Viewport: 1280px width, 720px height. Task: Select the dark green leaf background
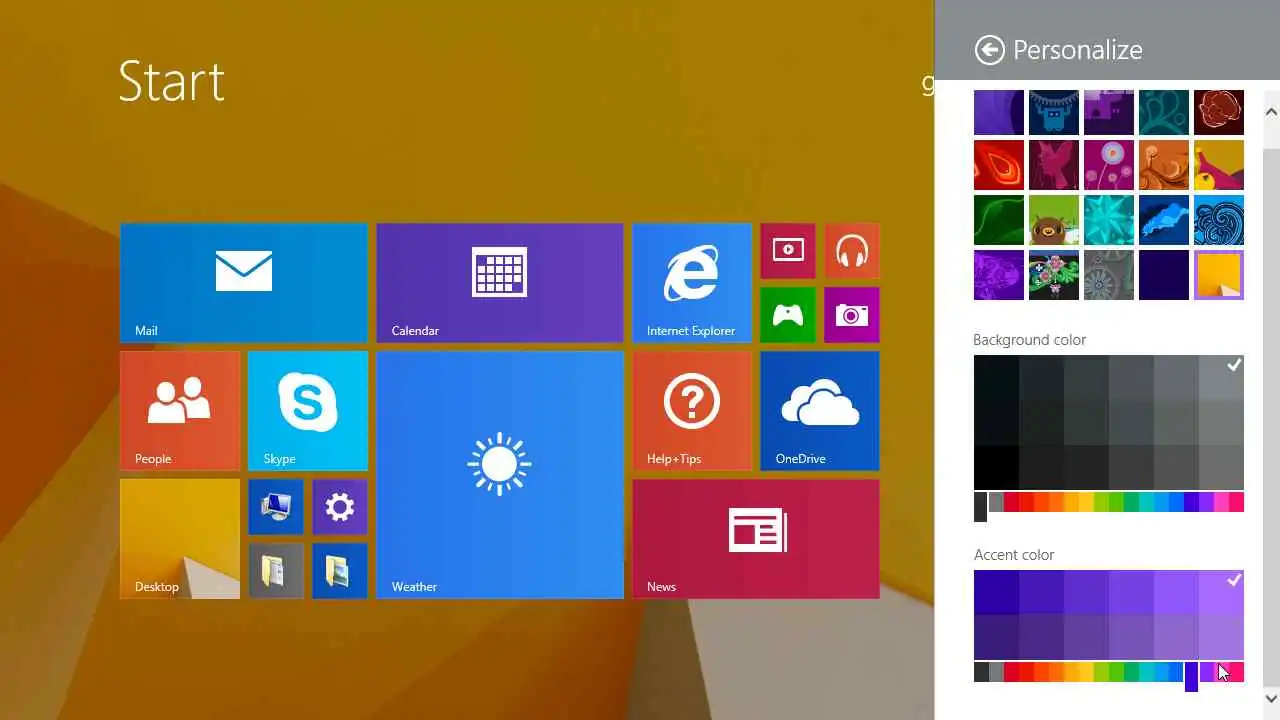click(999, 220)
